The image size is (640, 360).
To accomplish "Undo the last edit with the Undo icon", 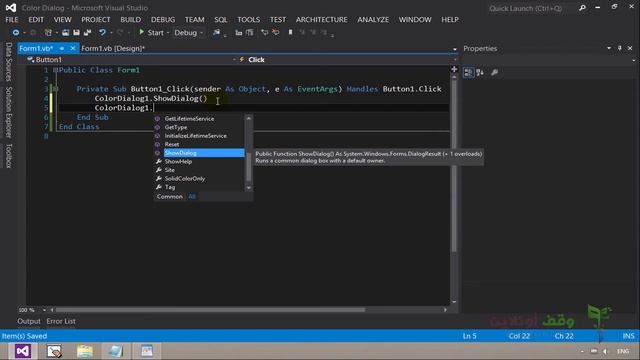I will click(102, 32).
